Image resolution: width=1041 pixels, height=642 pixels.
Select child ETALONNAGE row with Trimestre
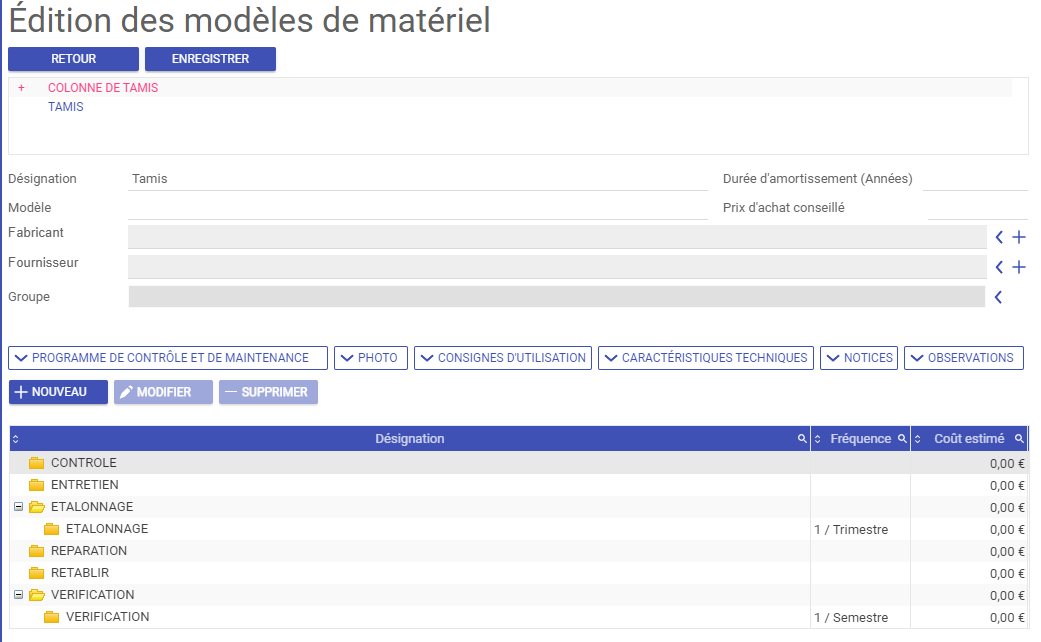click(519, 529)
